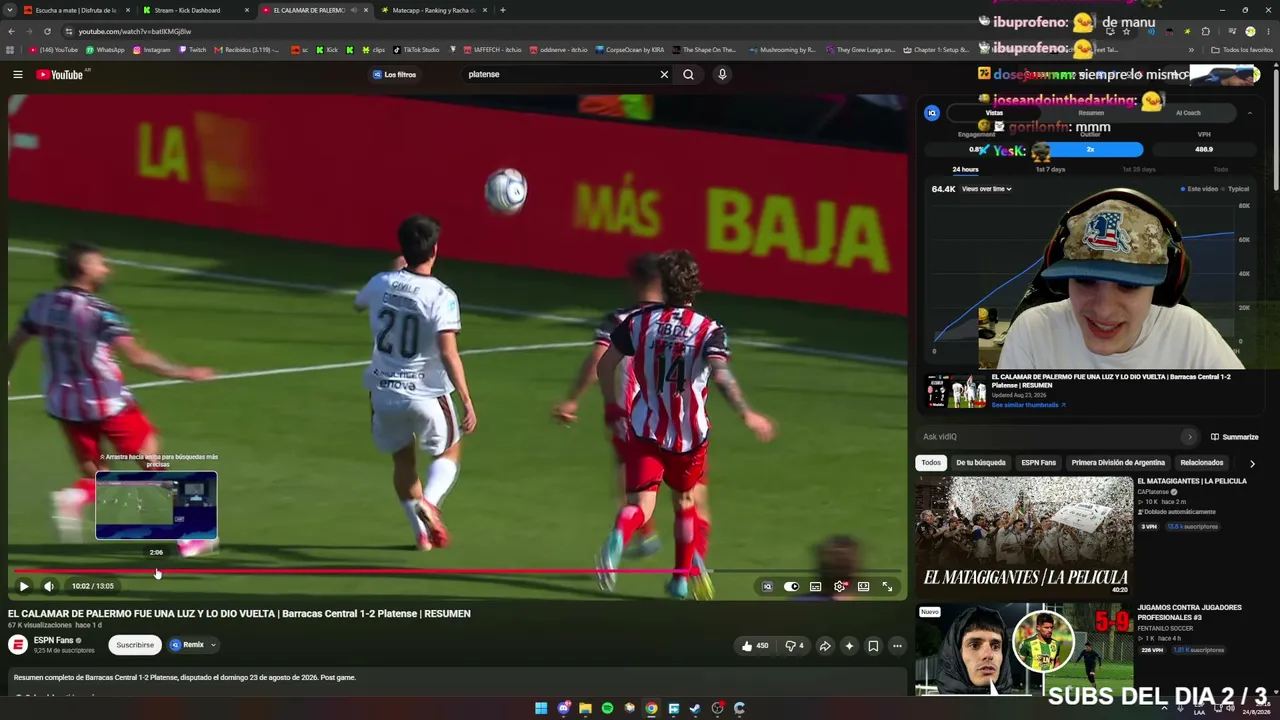Screen dimensions: 1280x720
Task: Switch player to theater mode
Action: 863,587
